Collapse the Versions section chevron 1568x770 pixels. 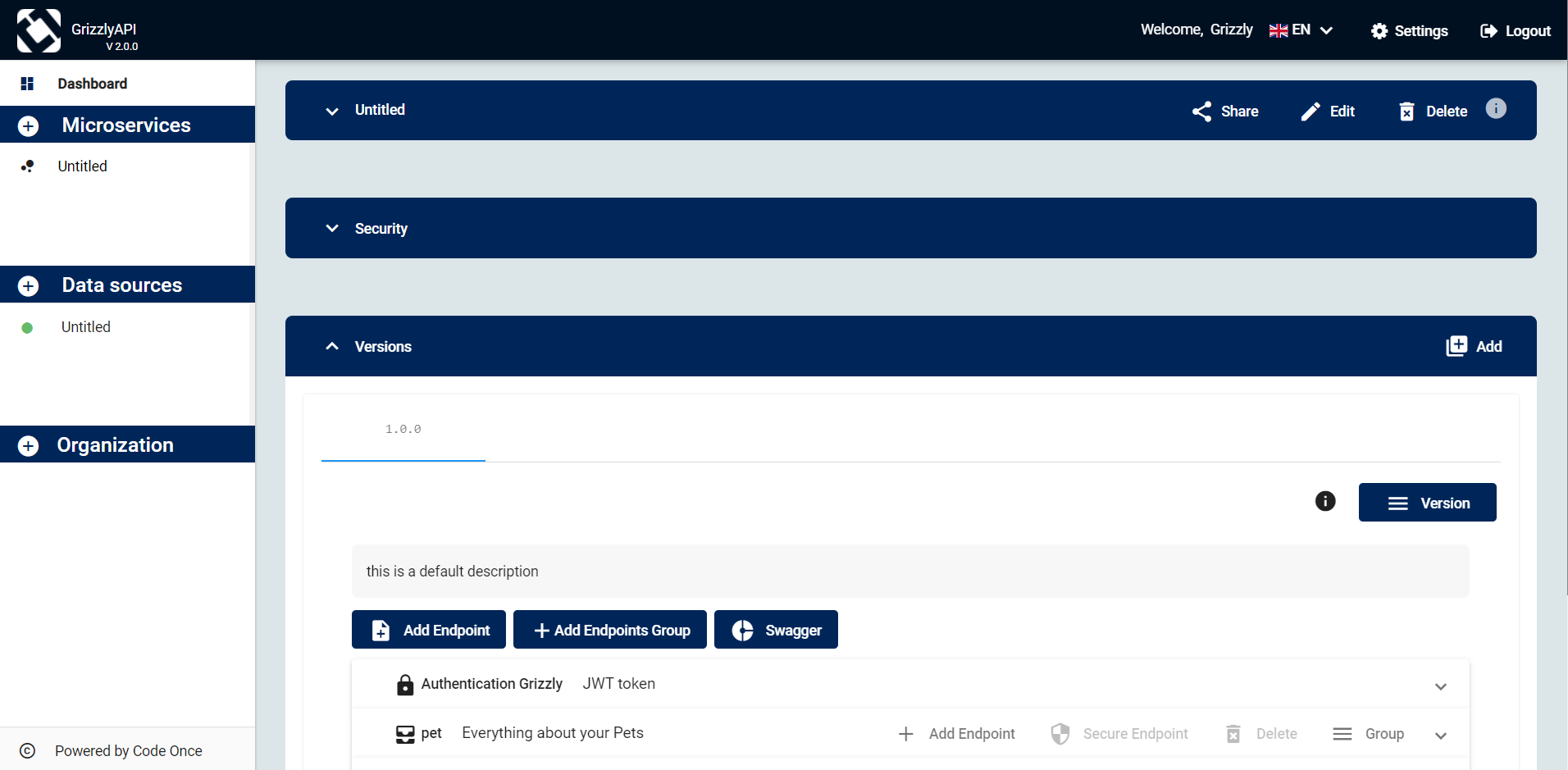[x=332, y=346]
